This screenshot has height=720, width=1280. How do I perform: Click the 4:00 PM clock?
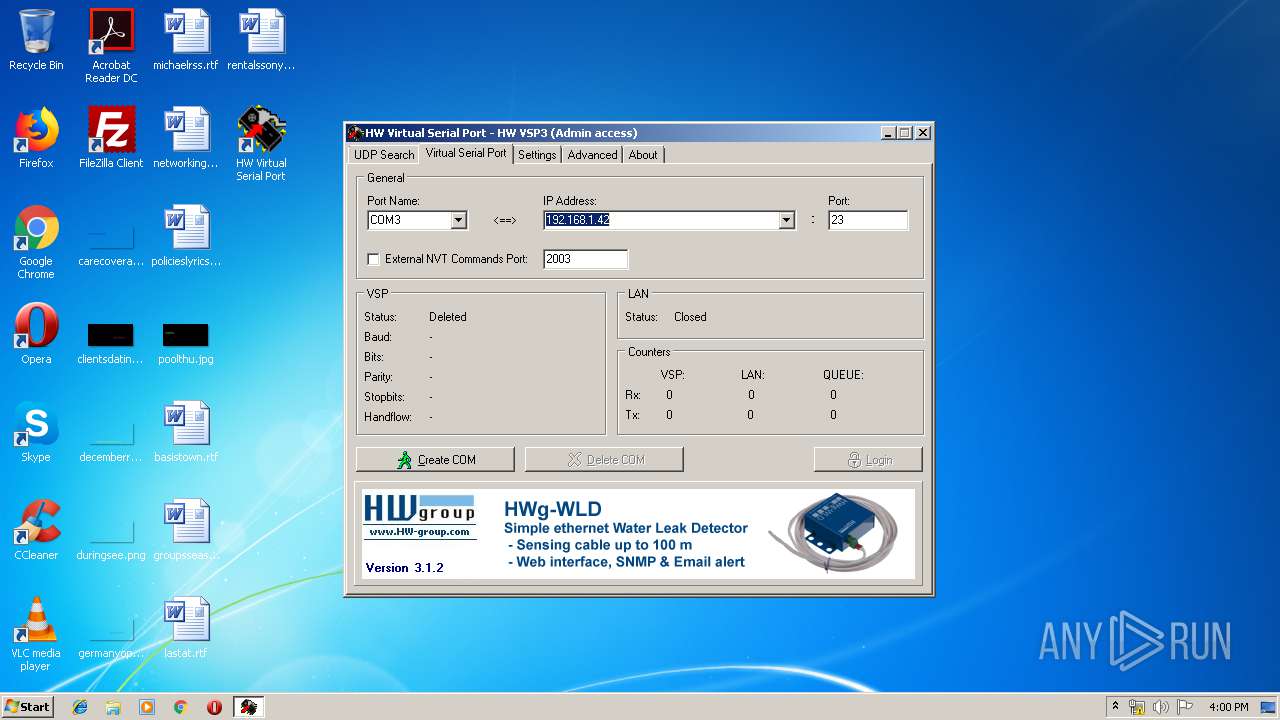coord(1229,707)
